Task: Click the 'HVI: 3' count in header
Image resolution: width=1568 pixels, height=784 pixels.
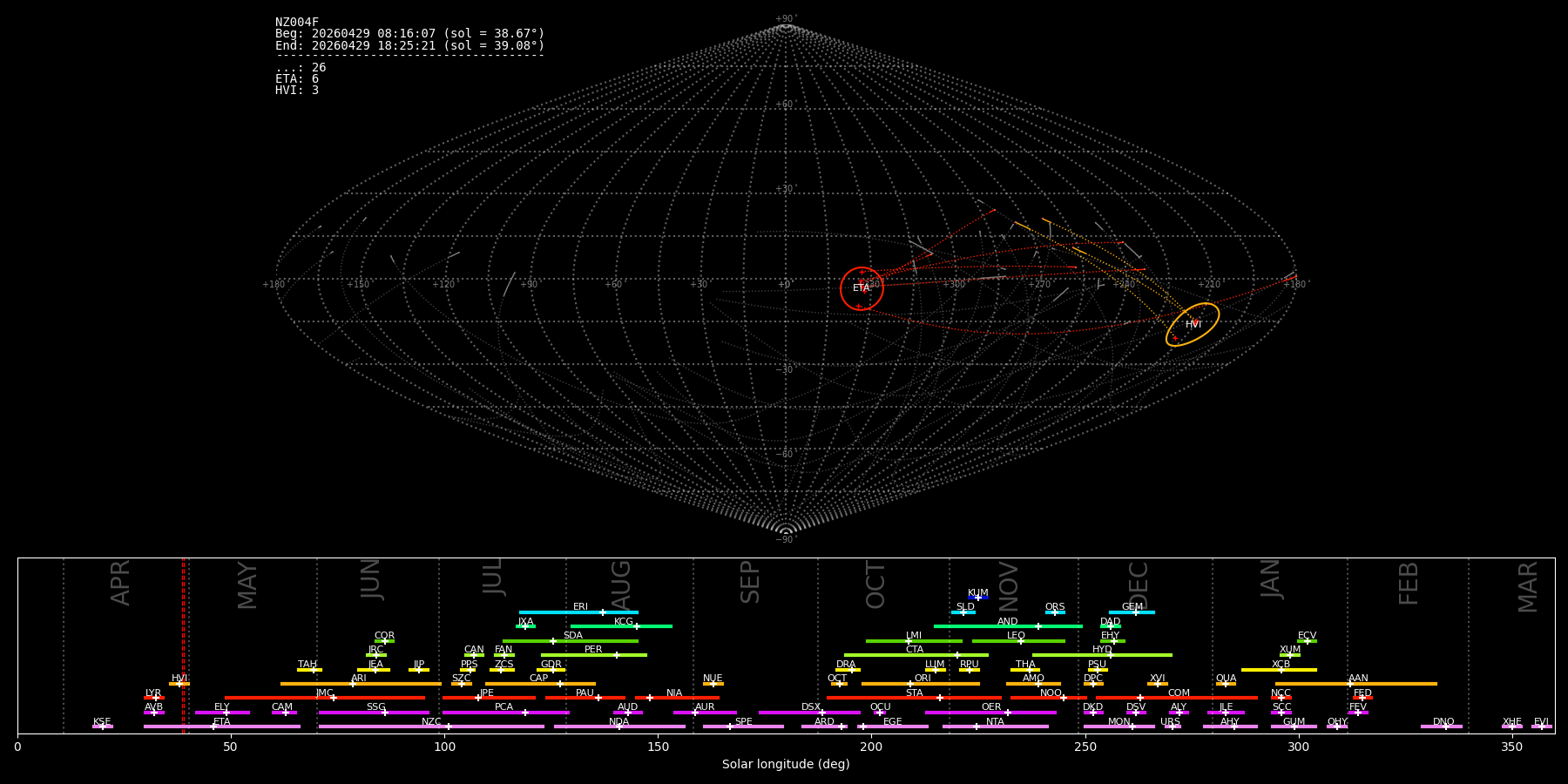Action: pos(297,91)
